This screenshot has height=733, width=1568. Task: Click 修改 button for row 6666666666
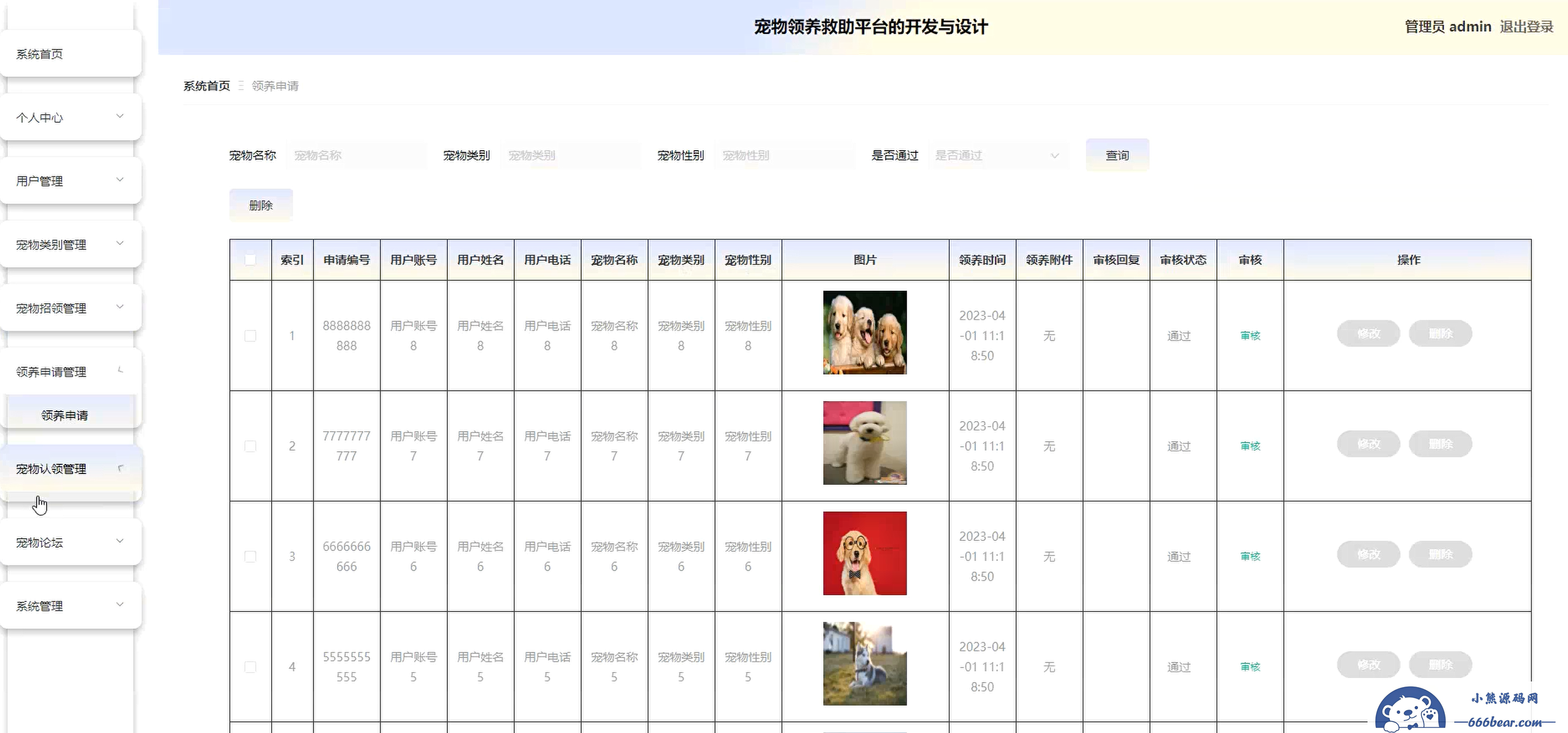[x=1368, y=554]
